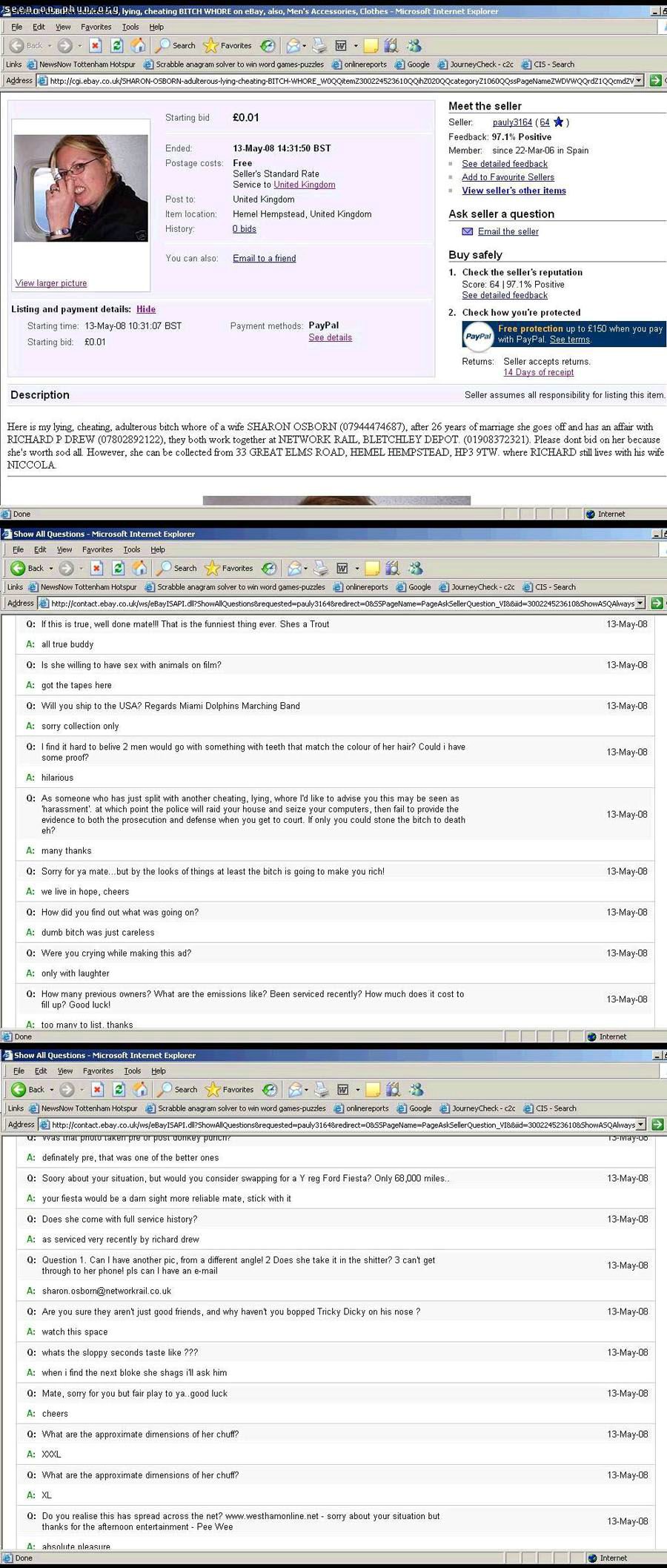Open the Tools menu in eBay listing window
Viewport: 667px width, 1568px height.
click(130, 27)
